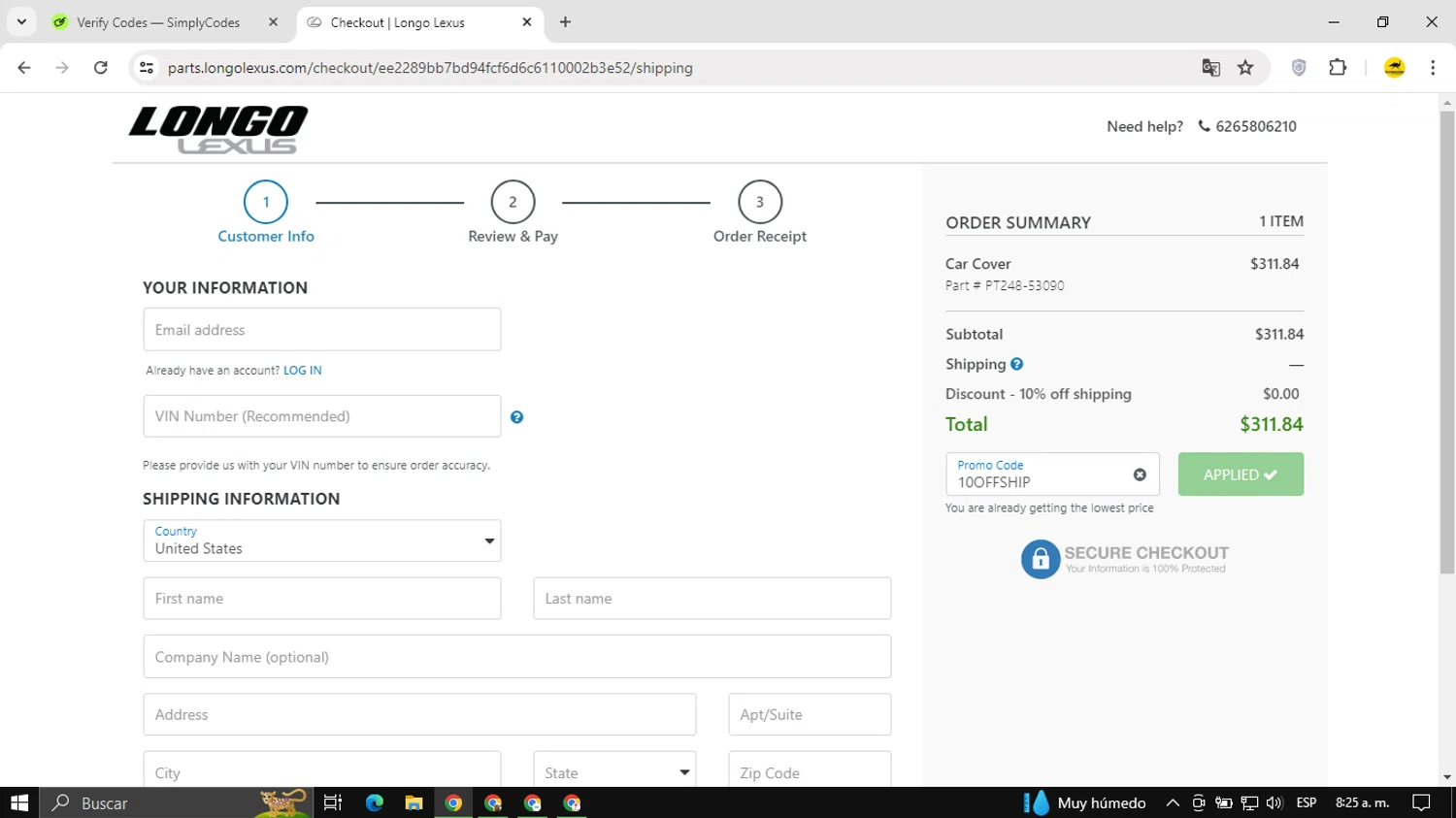Open the Shipping help question icon
This screenshot has height=818, width=1456.
click(x=1016, y=364)
